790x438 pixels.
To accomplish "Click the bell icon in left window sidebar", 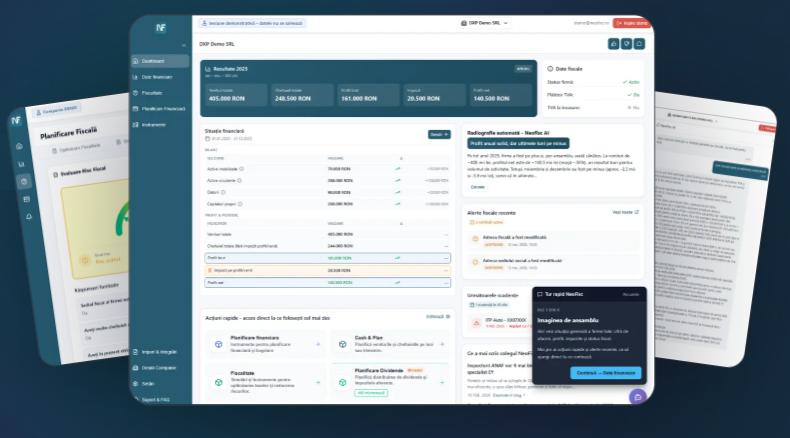I will [x=29, y=216].
